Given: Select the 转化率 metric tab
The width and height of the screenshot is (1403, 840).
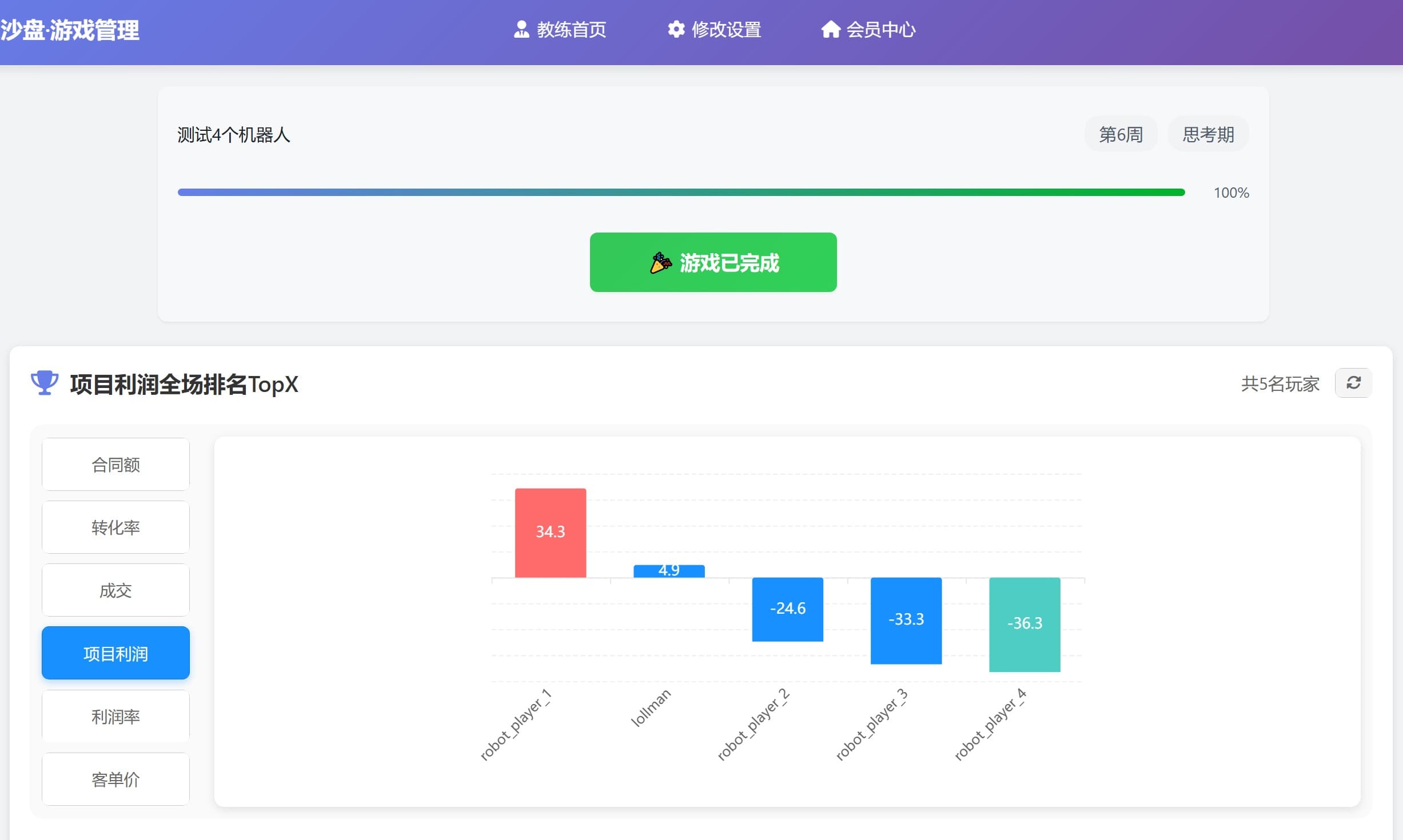Looking at the screenshot, I should tap(115, 527).
